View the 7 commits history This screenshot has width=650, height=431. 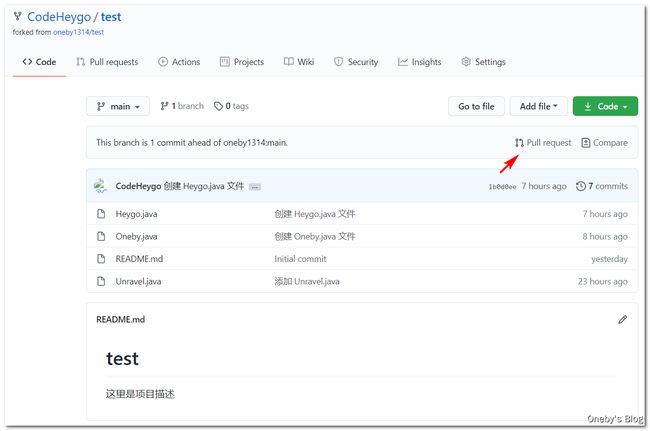pos(602,186)
